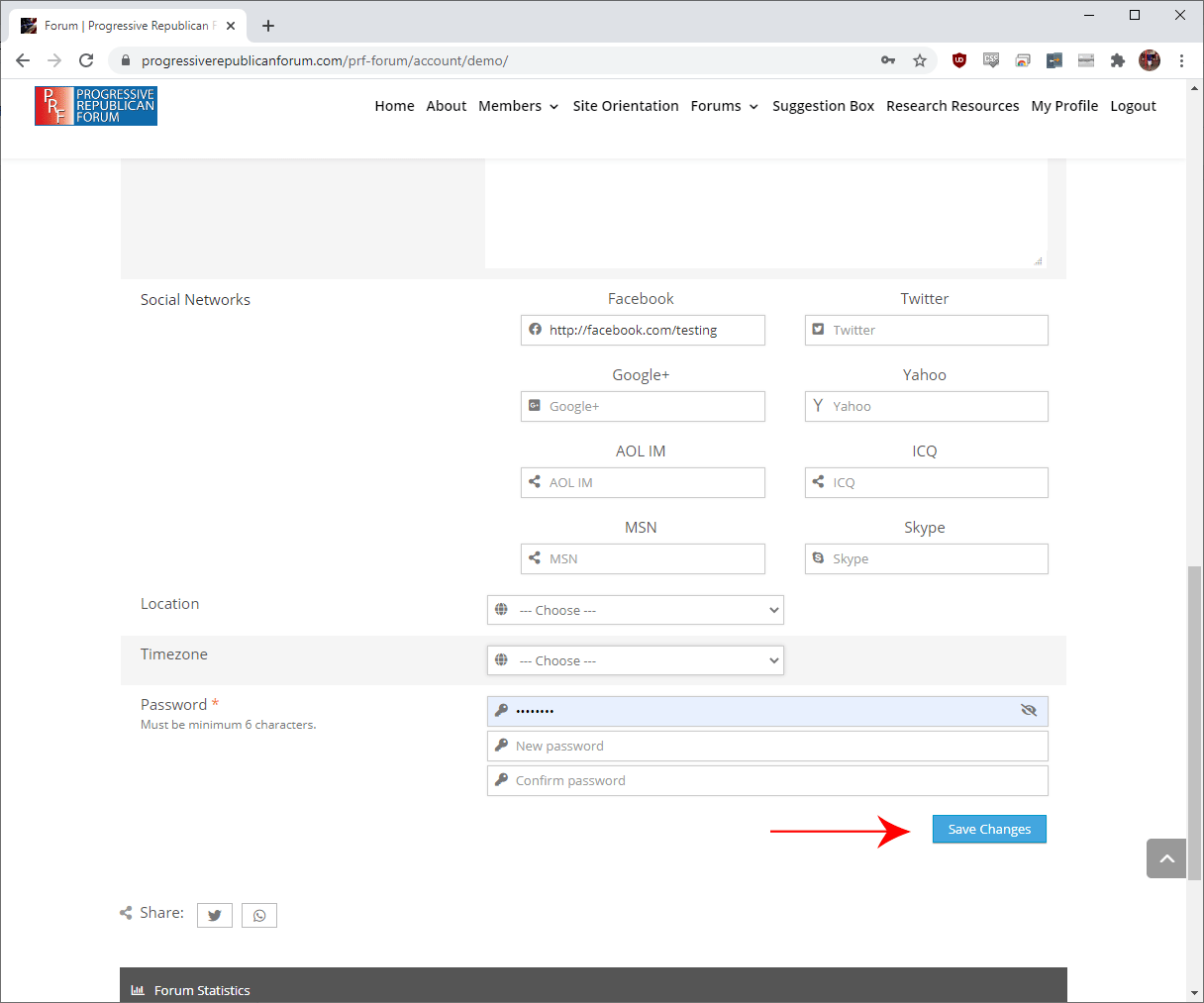Click the New password field

click(x=767, y=747)
